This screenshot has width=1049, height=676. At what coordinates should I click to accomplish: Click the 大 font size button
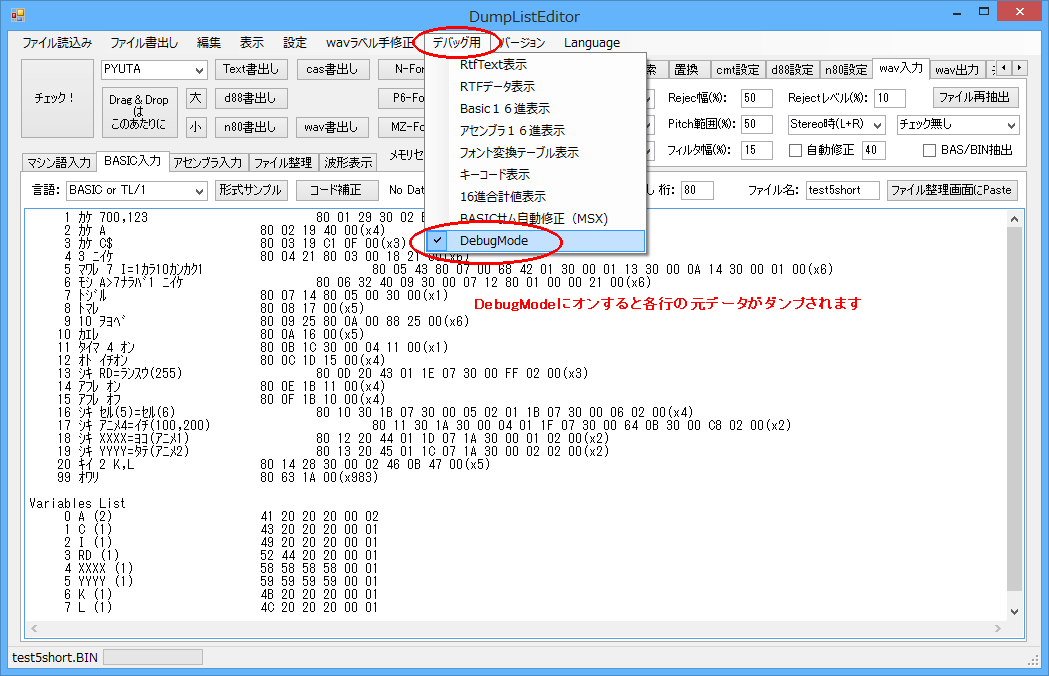click(195, 98)
